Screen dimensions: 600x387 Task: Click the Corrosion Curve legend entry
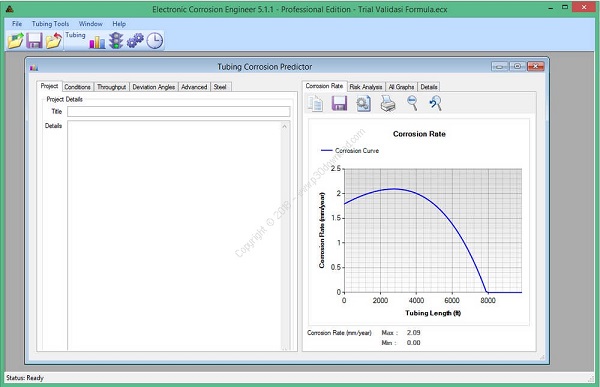[350, 151]
